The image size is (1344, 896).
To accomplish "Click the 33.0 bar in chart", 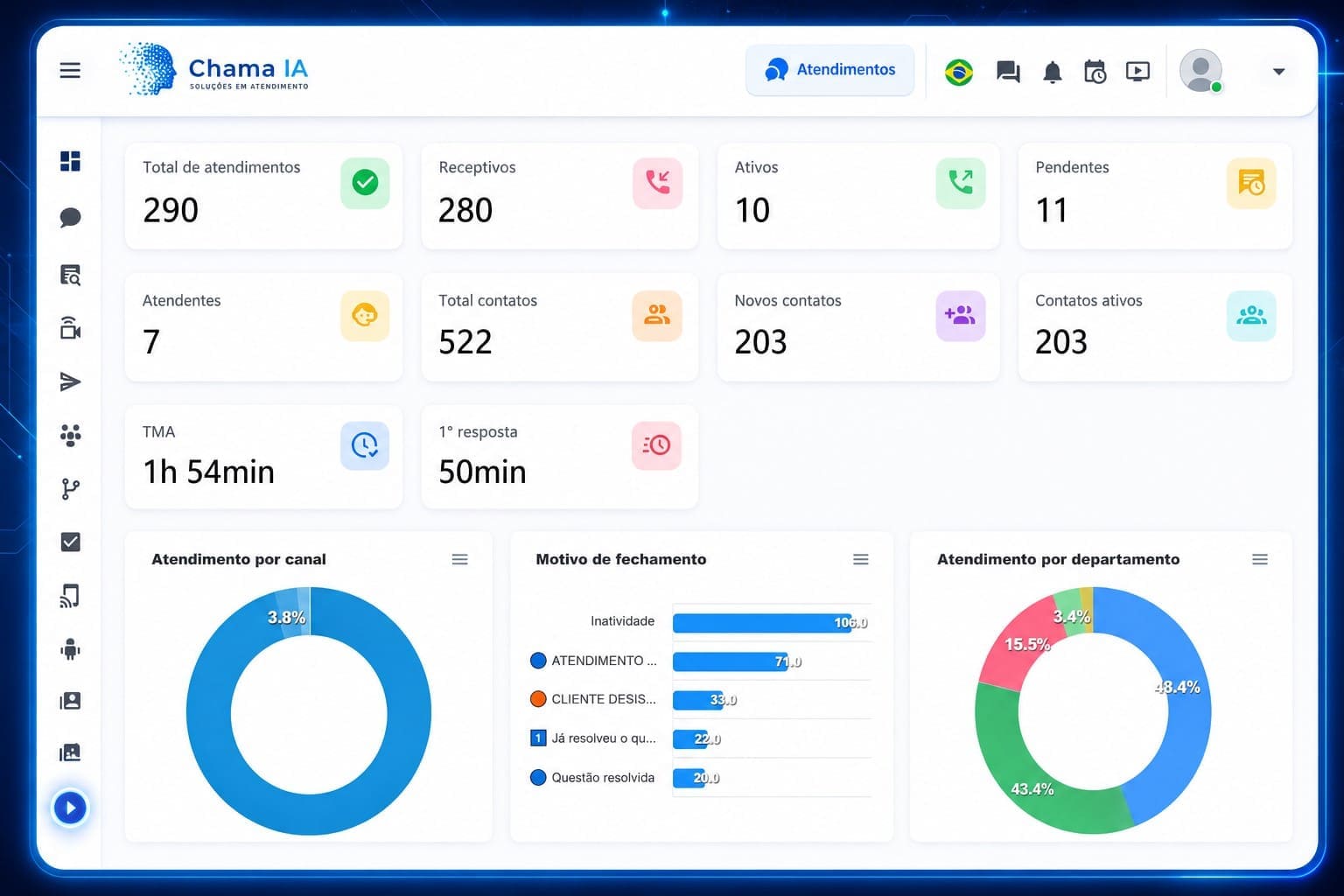I will click(700, 700).
